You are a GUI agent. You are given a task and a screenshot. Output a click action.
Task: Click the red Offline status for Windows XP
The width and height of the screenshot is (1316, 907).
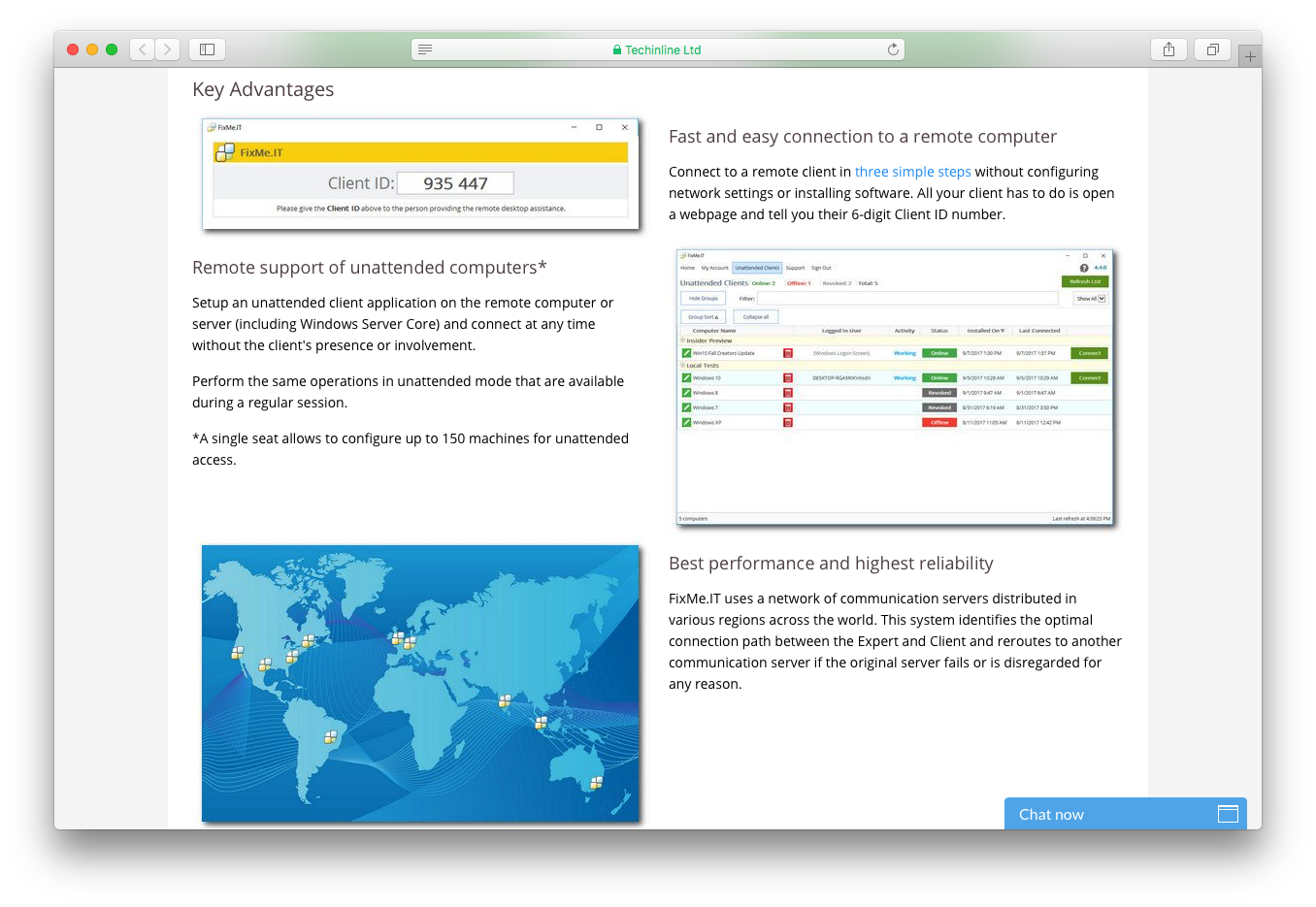click(939, 423)
